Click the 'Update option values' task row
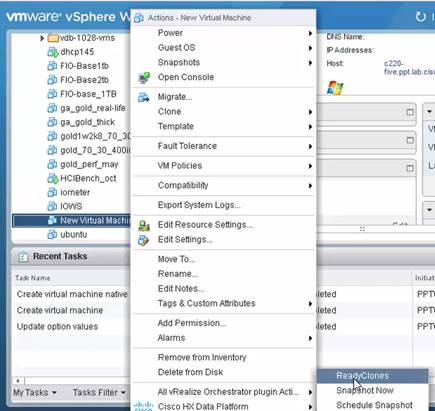Image resolution: width=435 pixels, height=411 pixels. tap(72, 327)
